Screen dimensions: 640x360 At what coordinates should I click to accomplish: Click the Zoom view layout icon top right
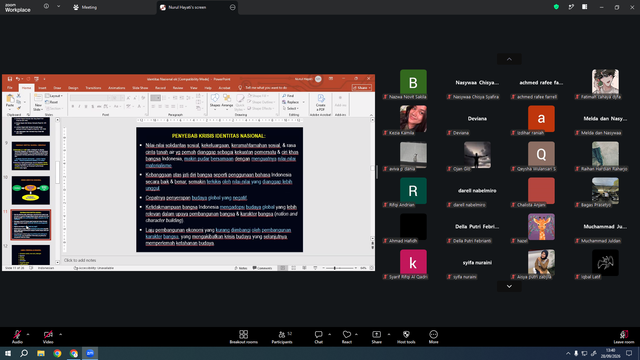pyautogui.click(x=584, y=7)
